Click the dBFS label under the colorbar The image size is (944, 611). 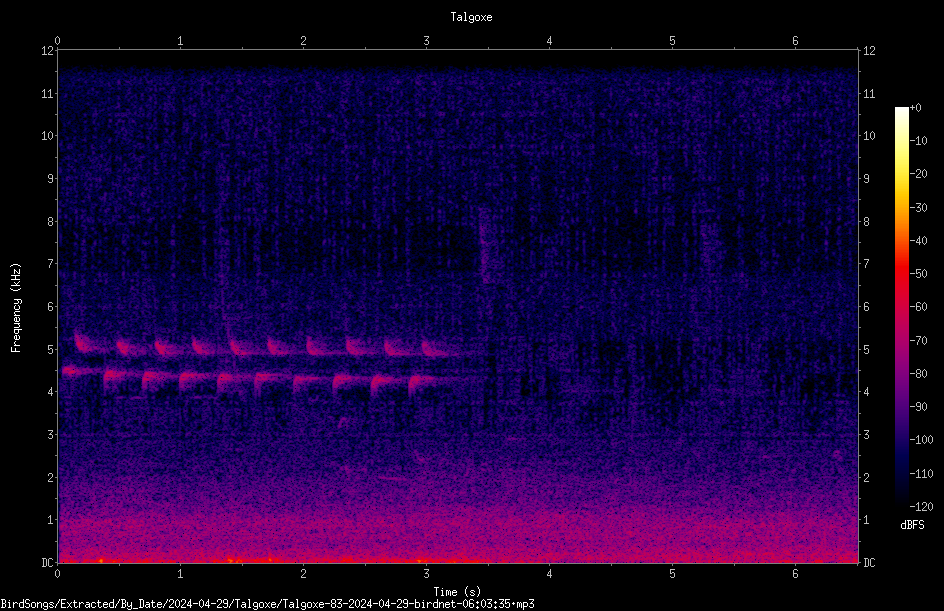[x=912, y=525]
